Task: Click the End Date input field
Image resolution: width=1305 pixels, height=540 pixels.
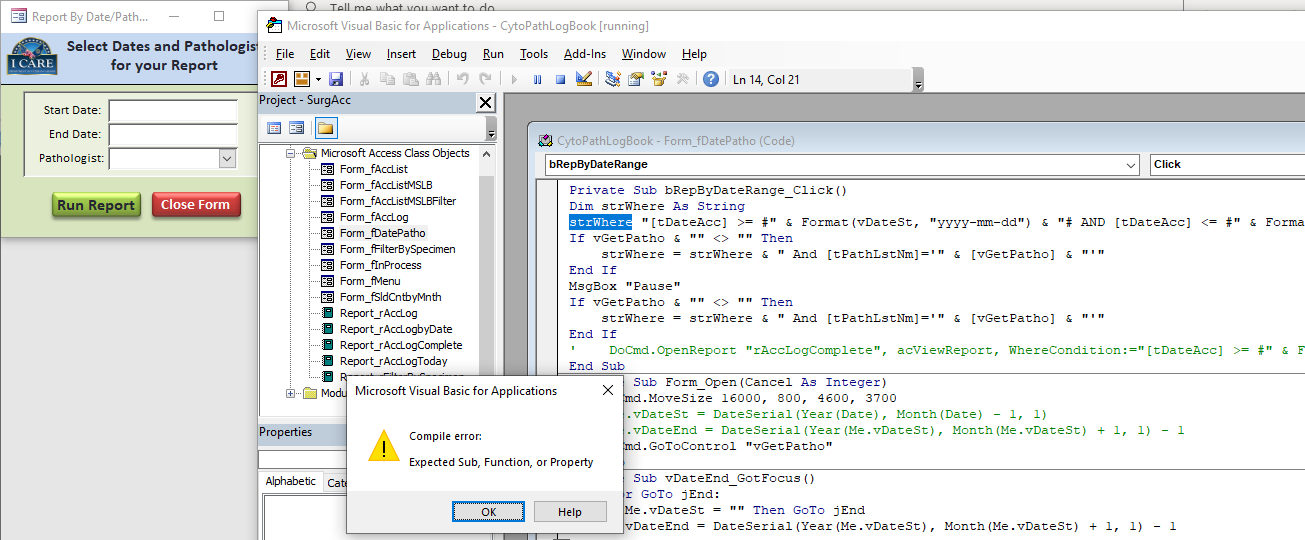Action: 173,134
